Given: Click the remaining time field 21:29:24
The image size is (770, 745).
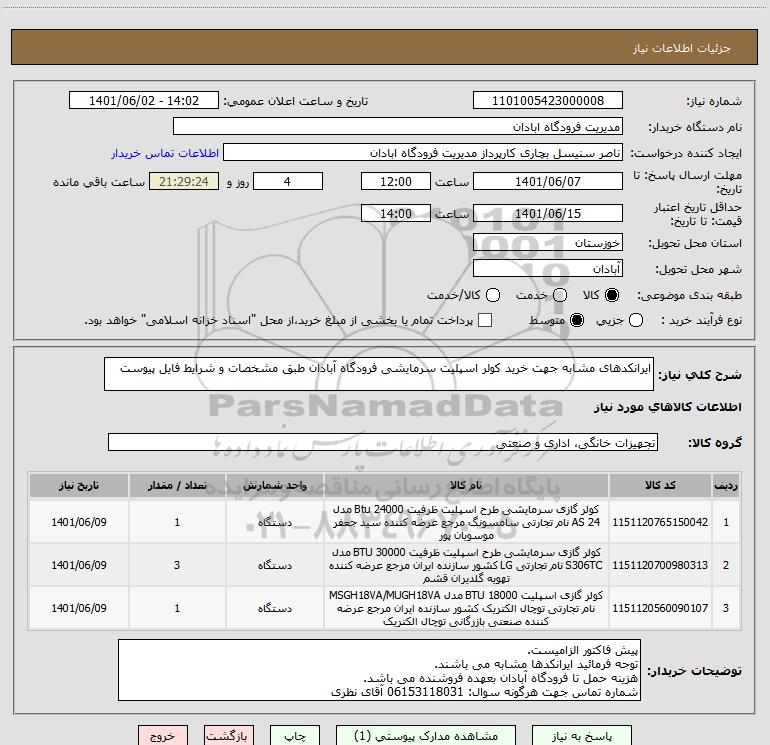Looking at the screenshot, I should click(x=184, y=181).
